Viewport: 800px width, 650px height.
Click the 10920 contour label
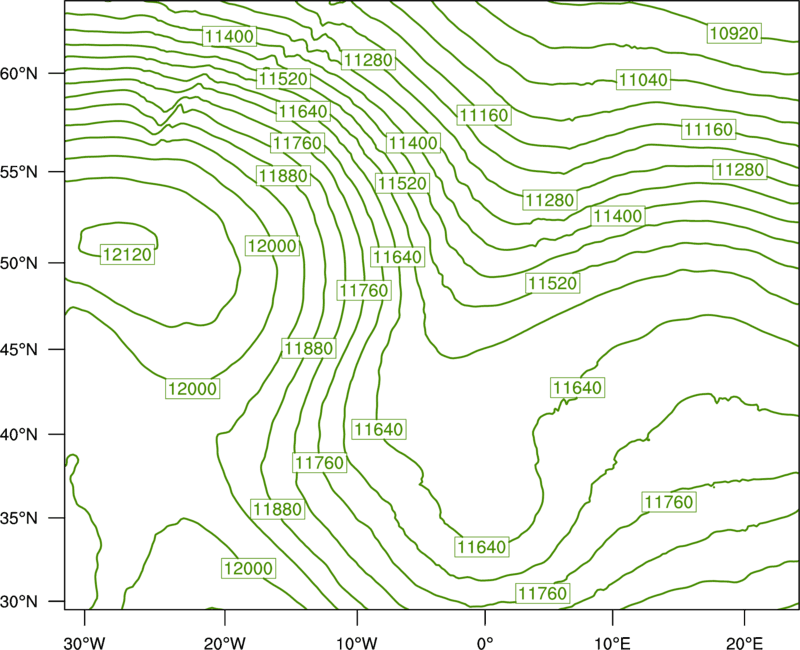[x=734, y=33]
